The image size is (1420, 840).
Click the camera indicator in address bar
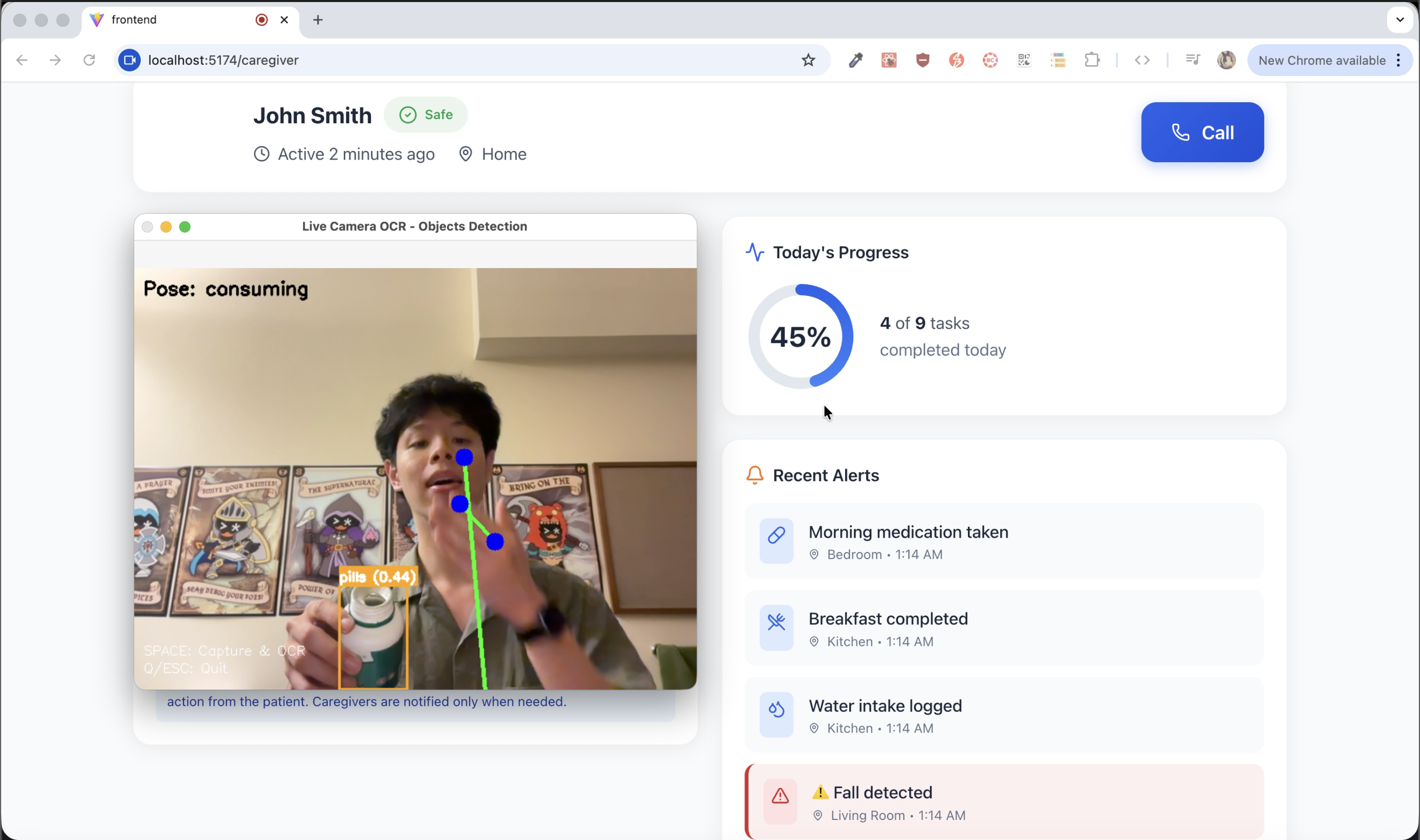(x=129, y=60)
